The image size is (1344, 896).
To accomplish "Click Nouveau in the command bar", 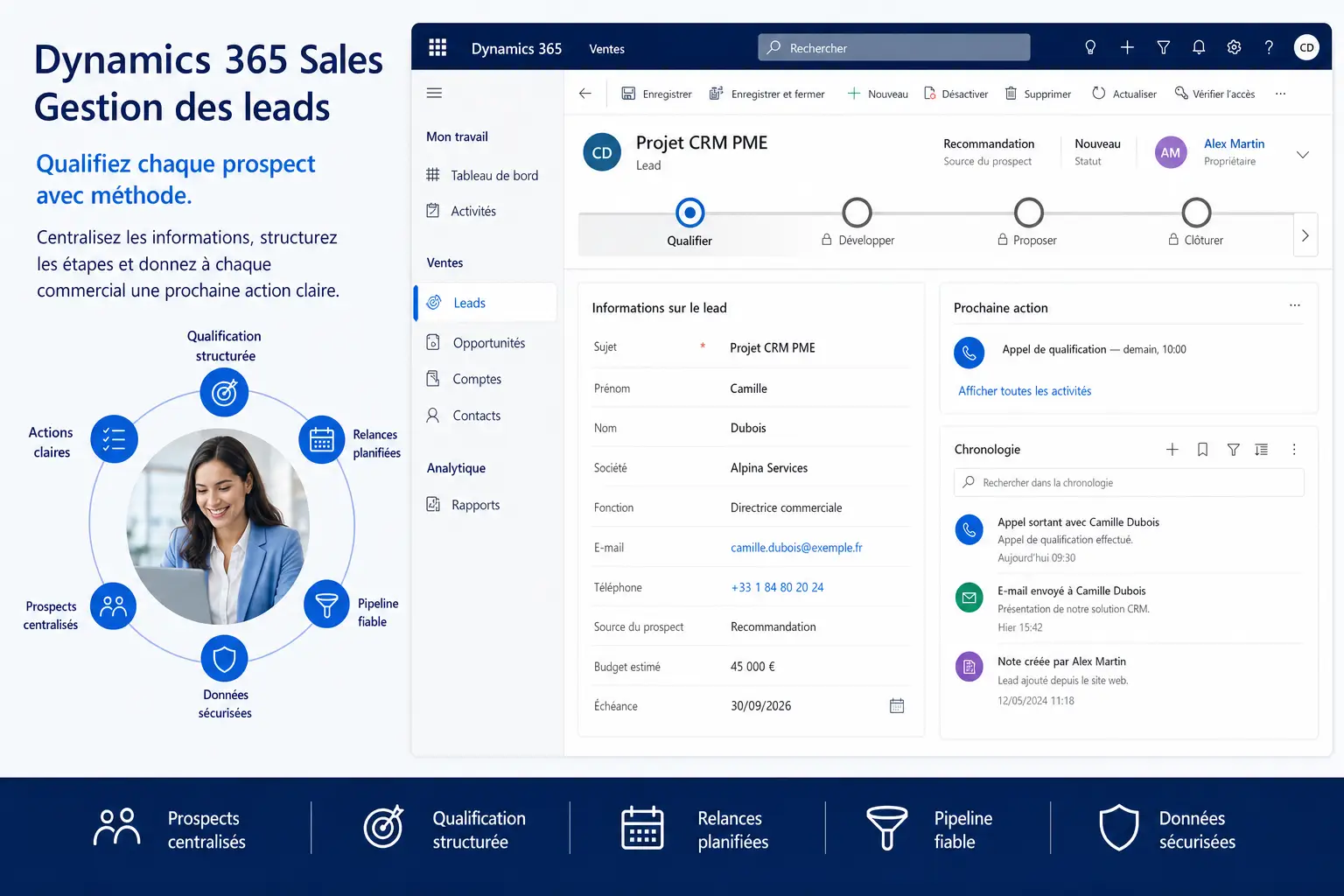I will point(878,94).
